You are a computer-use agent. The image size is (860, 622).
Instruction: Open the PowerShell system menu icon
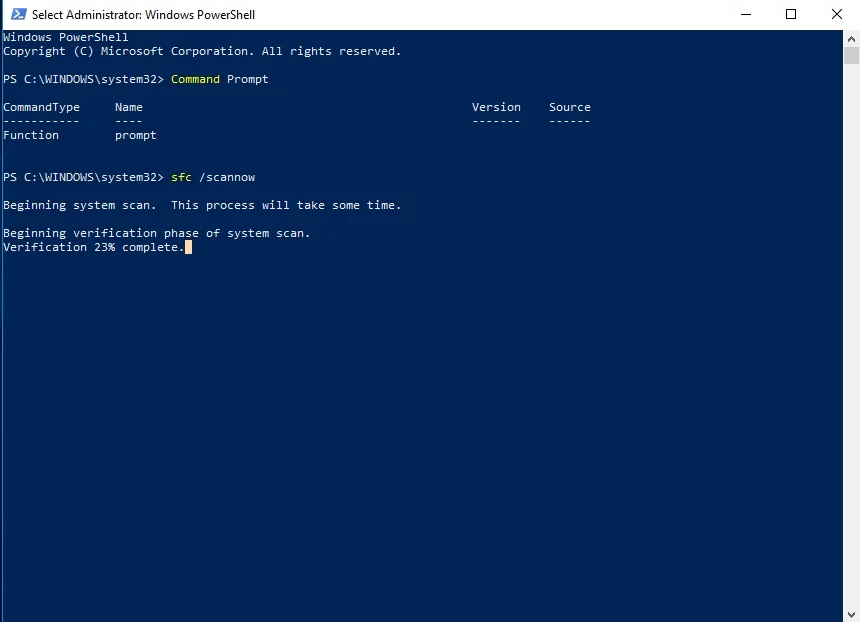click(x=18, y=14)
